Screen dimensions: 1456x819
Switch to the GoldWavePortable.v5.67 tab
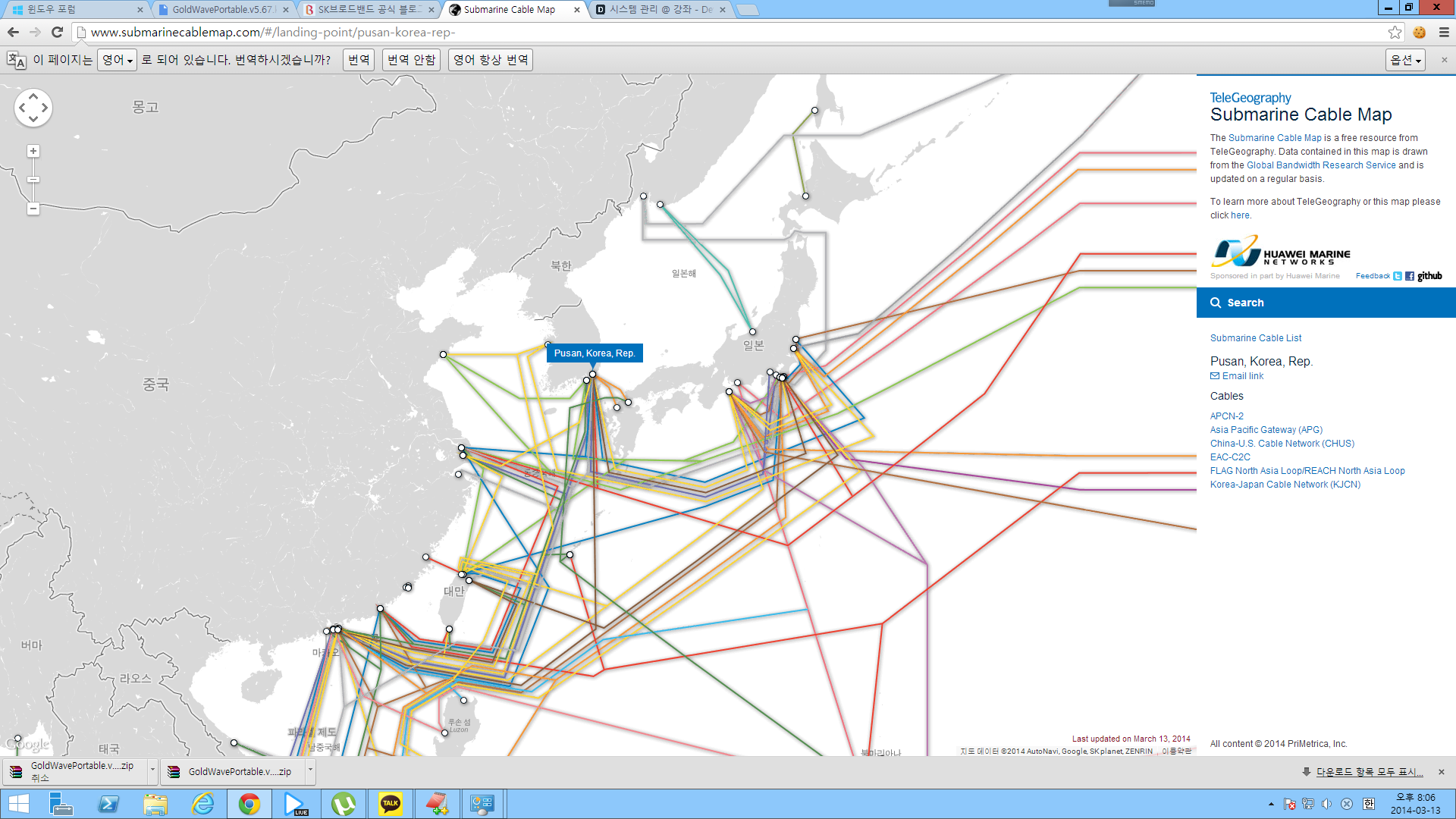[220, 10]
